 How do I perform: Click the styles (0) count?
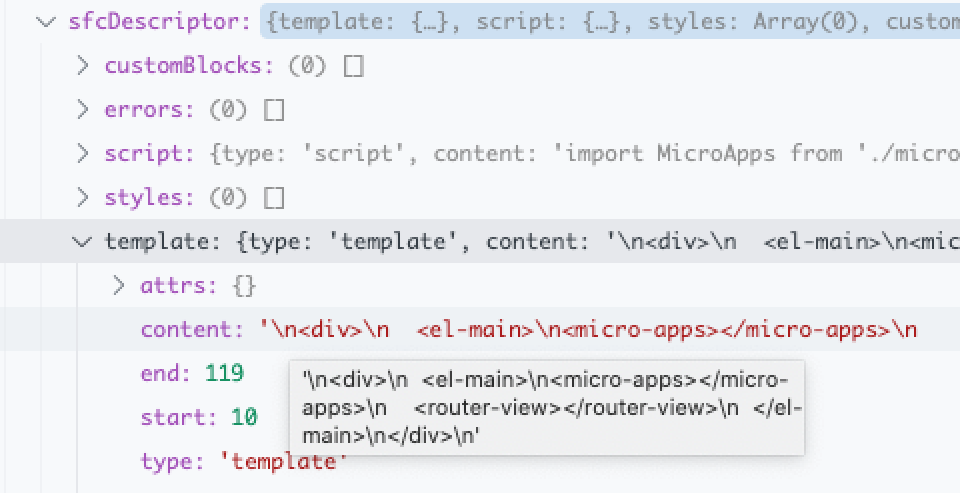click(x=228, y=198)
